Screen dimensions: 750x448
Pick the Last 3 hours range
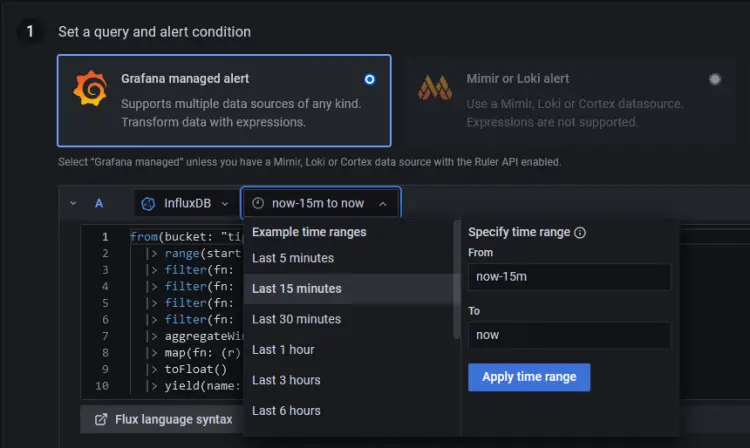pos(286,380)
